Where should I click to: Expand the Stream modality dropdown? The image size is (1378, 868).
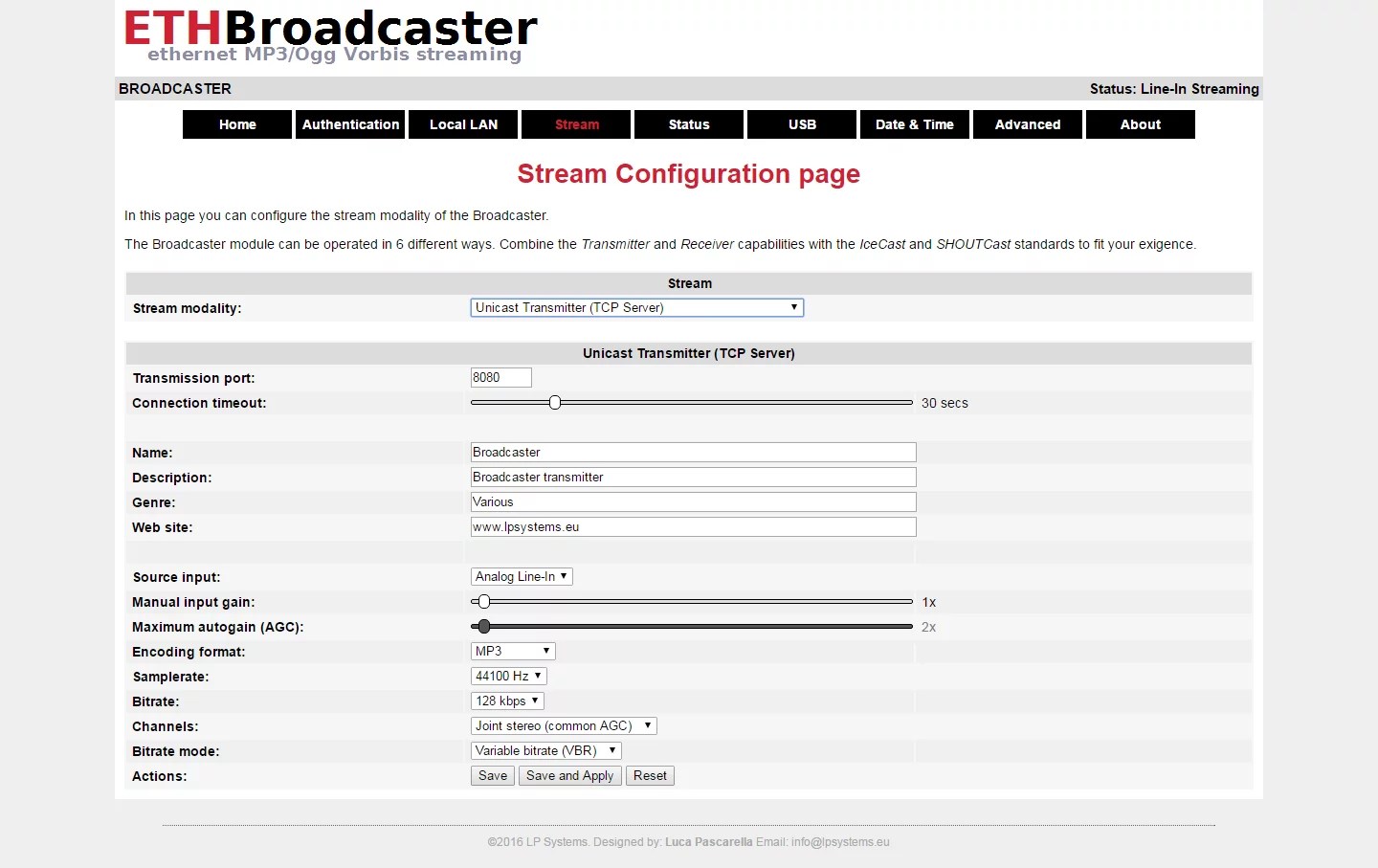pyautogui.click(x=636, y=308)
